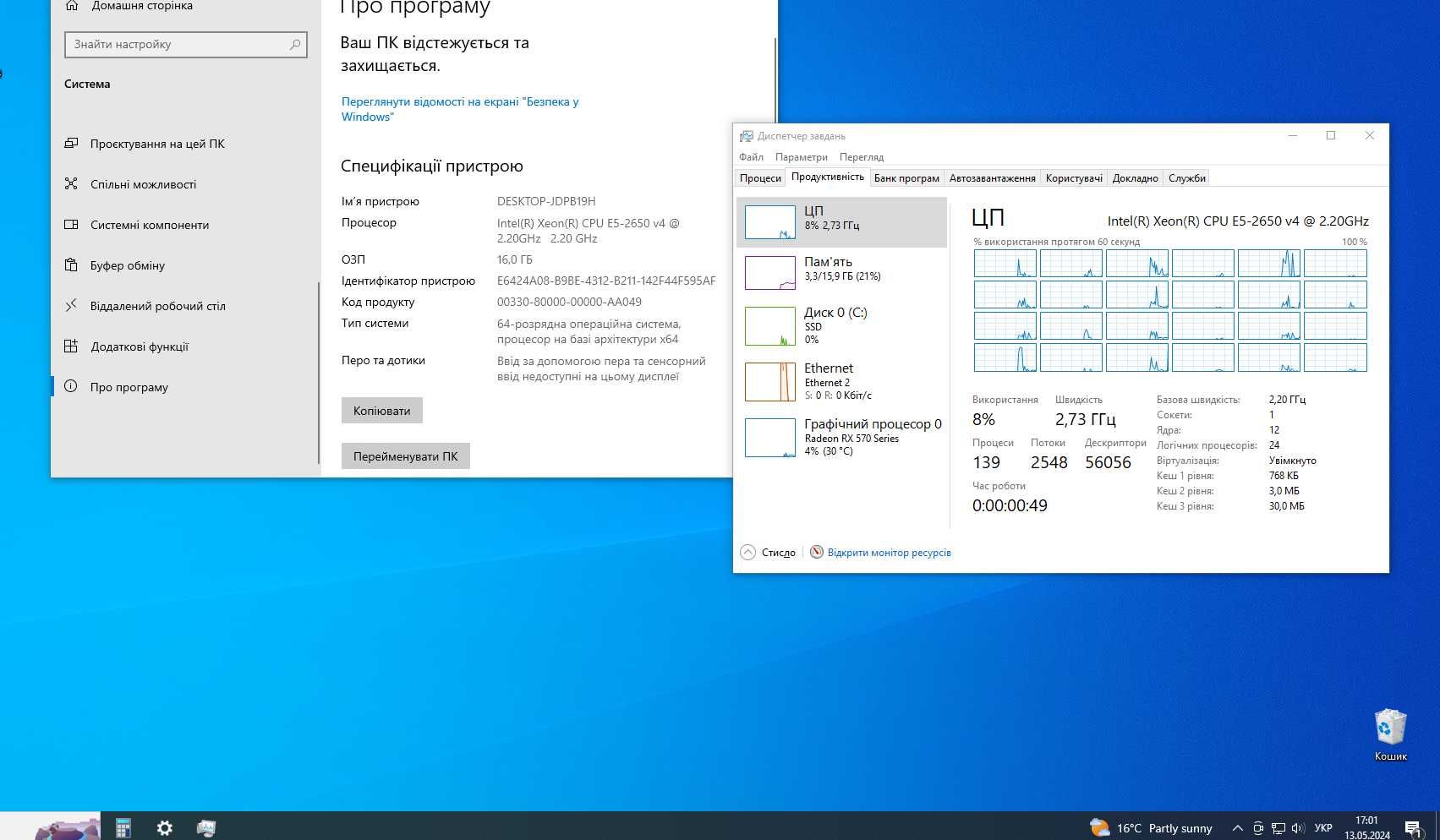Click the Partly sunny weather text

pyautogui.click(x=1180, y=828)
